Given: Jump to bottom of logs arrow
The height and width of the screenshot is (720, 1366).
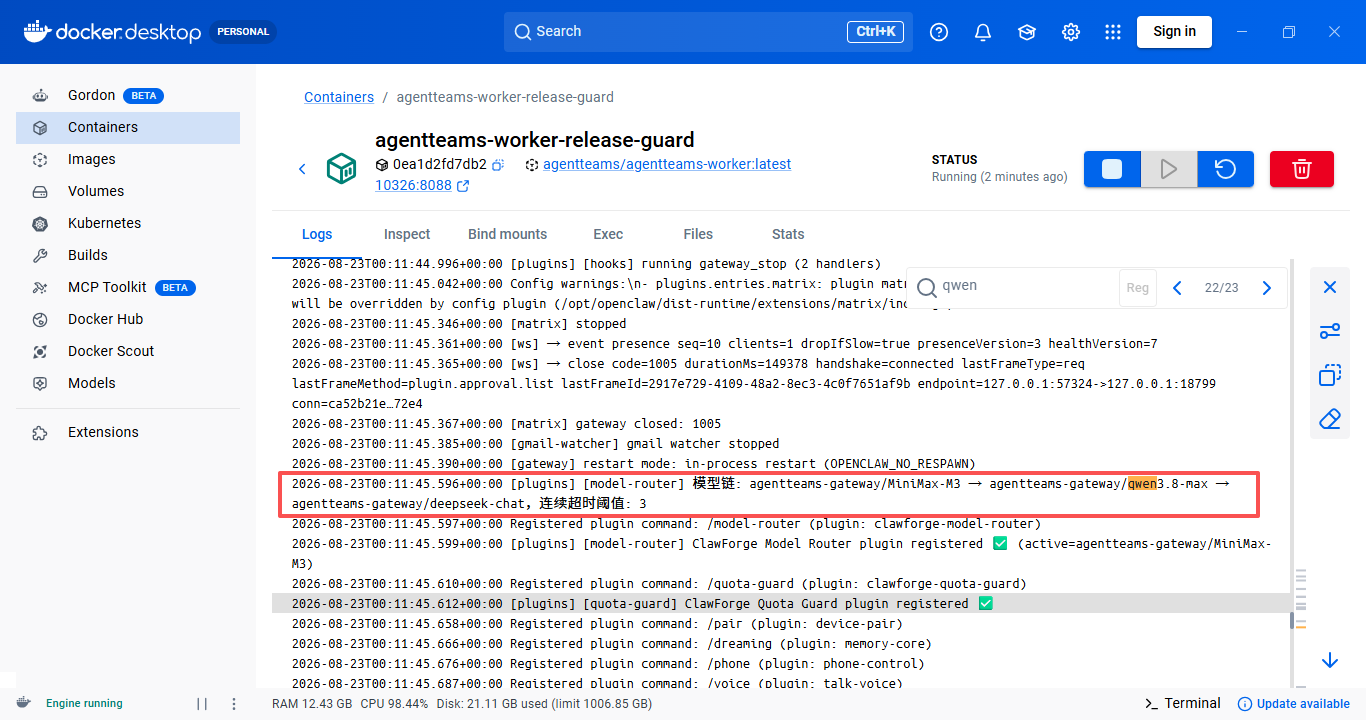Looking at the screenshot, I should coord(1330,660).
